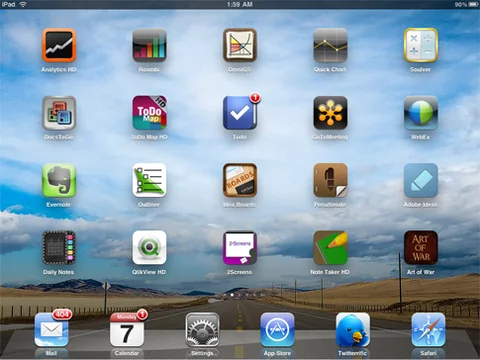
Task: Tap the 1:59 AM clock
Action: pos(240,4)
